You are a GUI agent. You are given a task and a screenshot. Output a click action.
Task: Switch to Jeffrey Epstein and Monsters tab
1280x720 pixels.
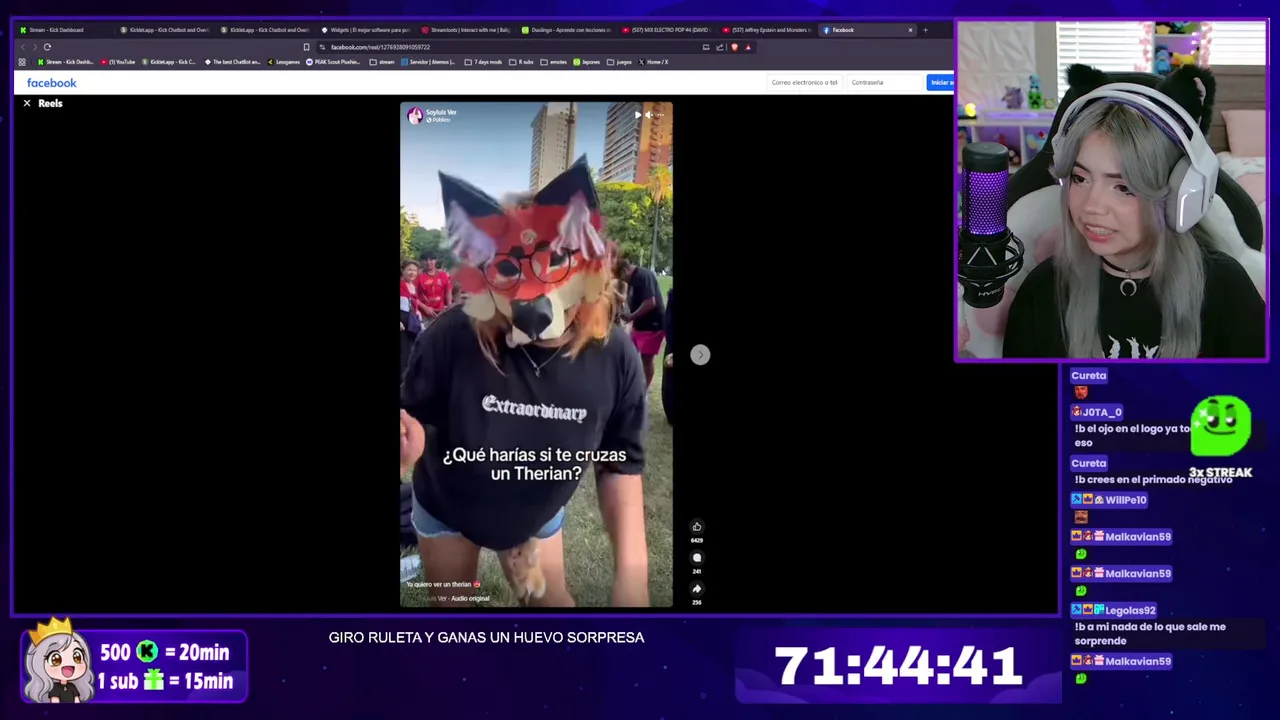point(766,30)
